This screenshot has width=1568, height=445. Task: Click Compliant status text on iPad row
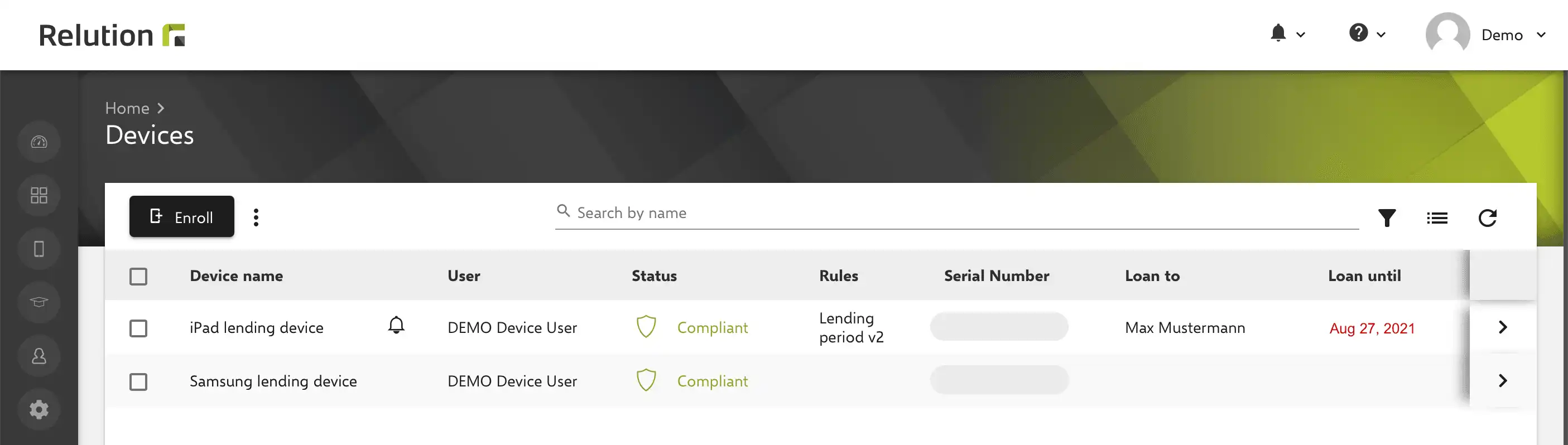click(x=712, y=328)
